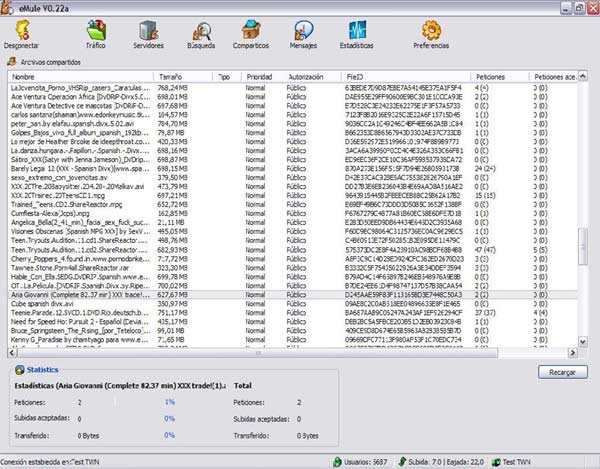Select the Need for Speed Hot Pursuit 2 row
The width and height of the screenshot is (600, 469).
coord(293,322)
